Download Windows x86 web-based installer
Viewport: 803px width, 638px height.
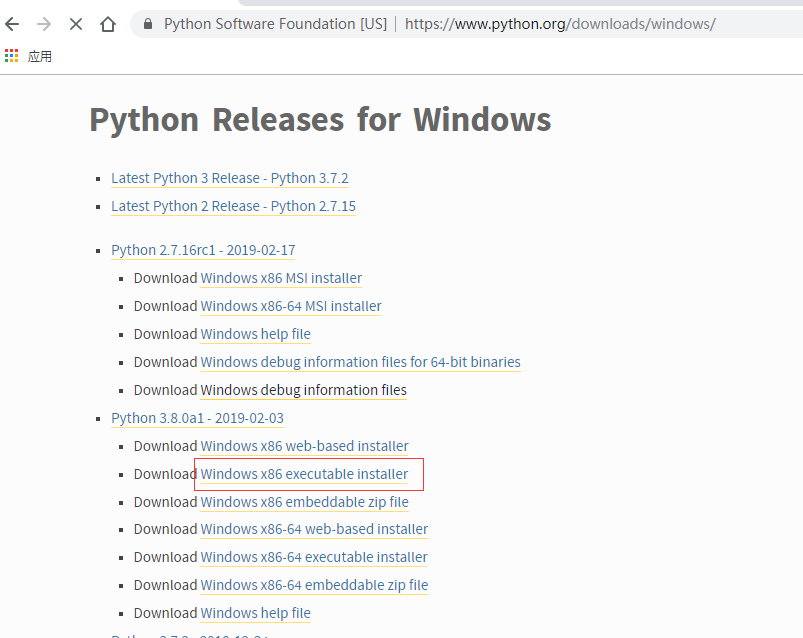point(304,446)
